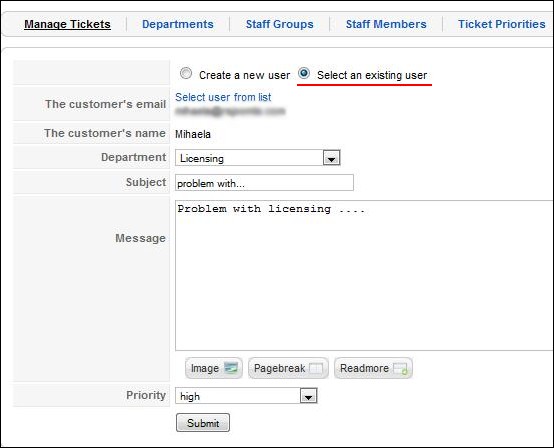Click the Readmore button icon
This screenshot has width=554, height=448.
coord(400,369)
